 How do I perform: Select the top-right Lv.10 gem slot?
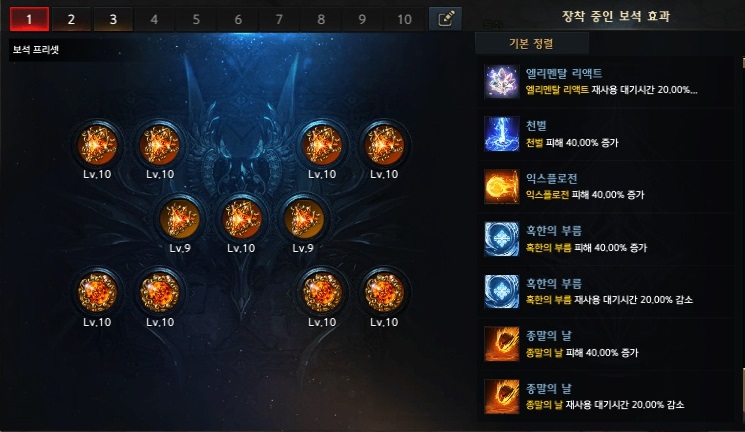click(x=384, y=144)
